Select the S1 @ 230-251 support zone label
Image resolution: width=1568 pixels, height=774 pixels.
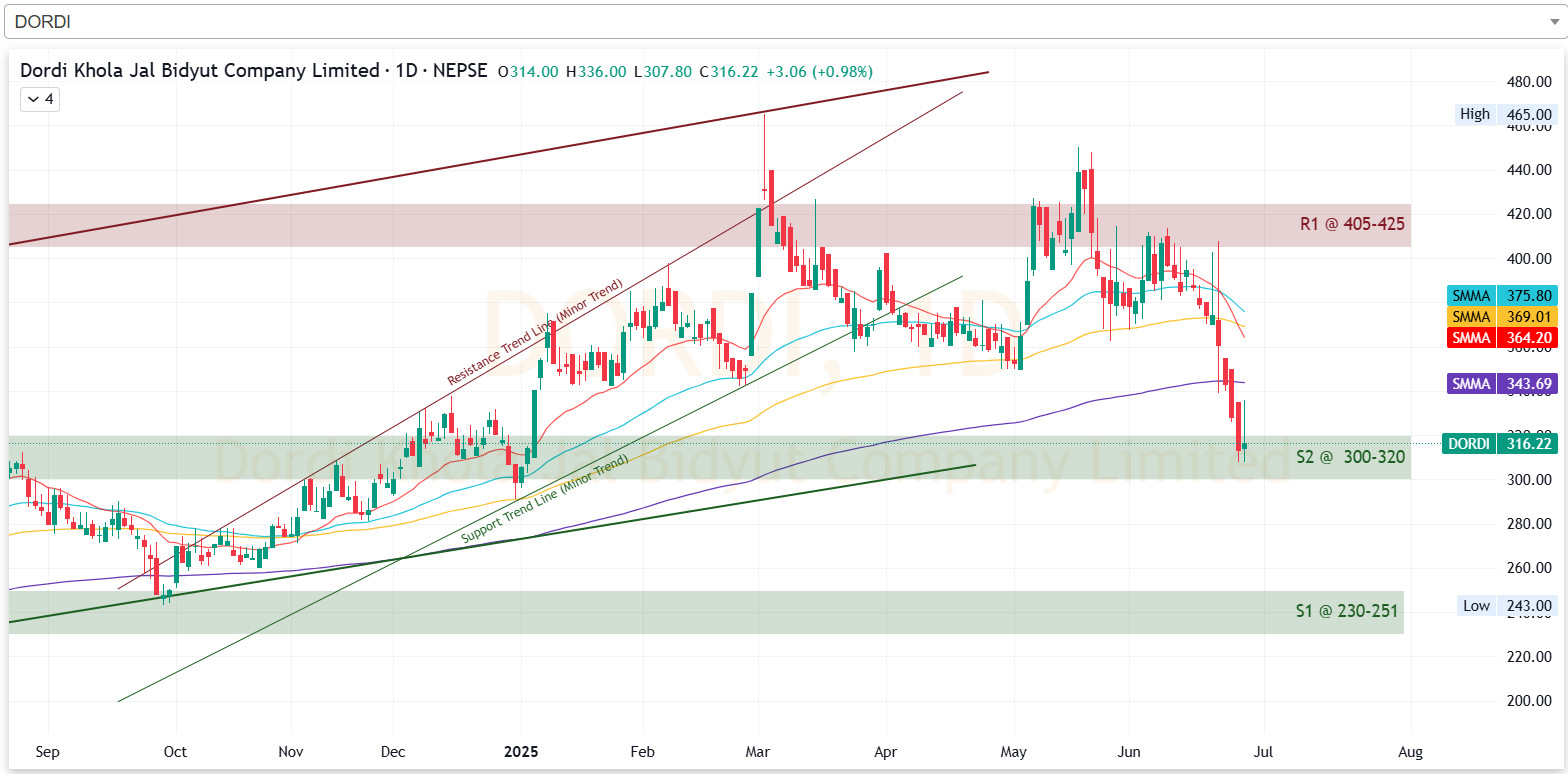pyautogui.click(x=1345, y=610)
